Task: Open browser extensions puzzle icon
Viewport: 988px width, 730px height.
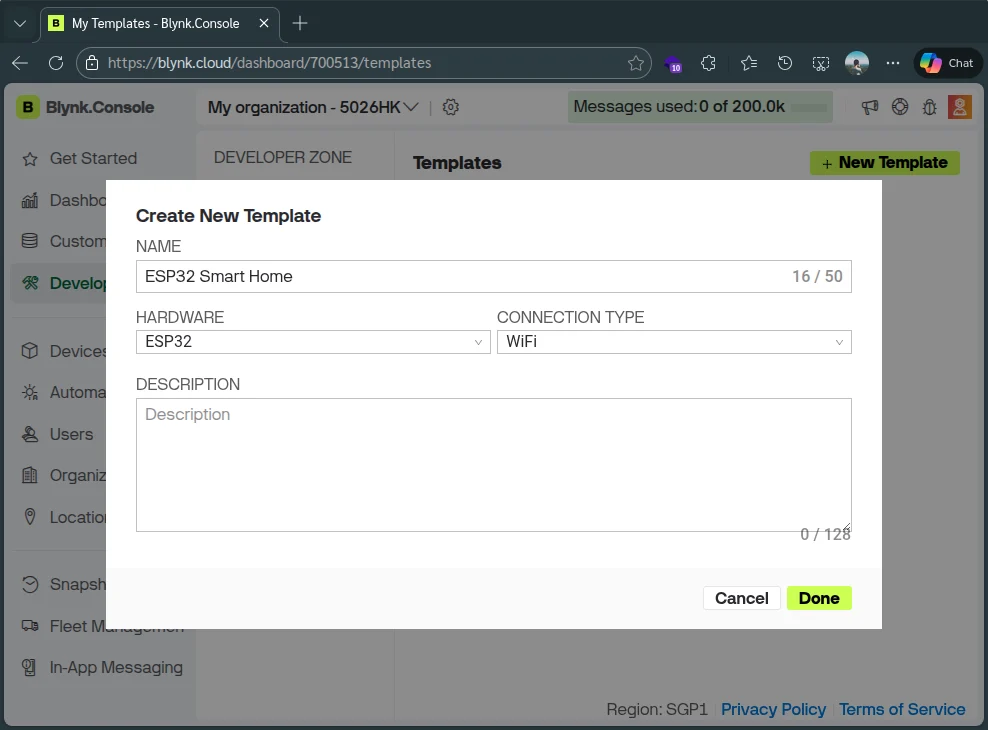Action: click(709, 63)
